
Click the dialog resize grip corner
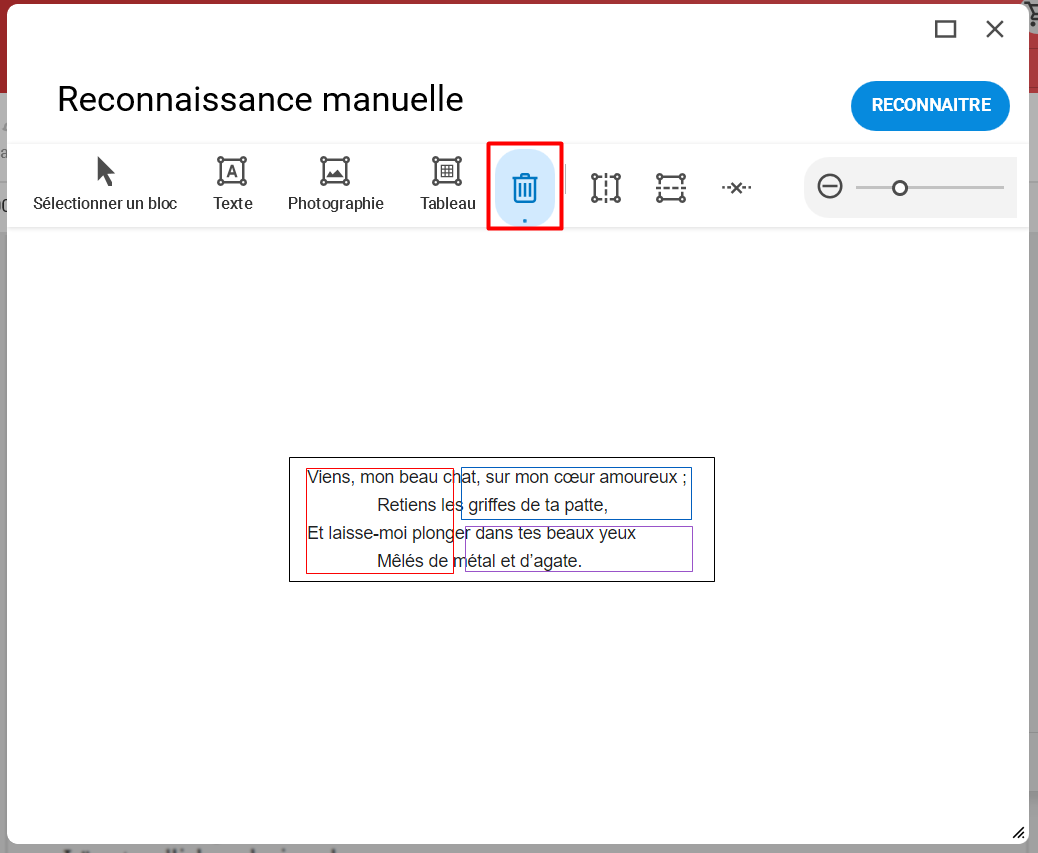click(1019, 833)
